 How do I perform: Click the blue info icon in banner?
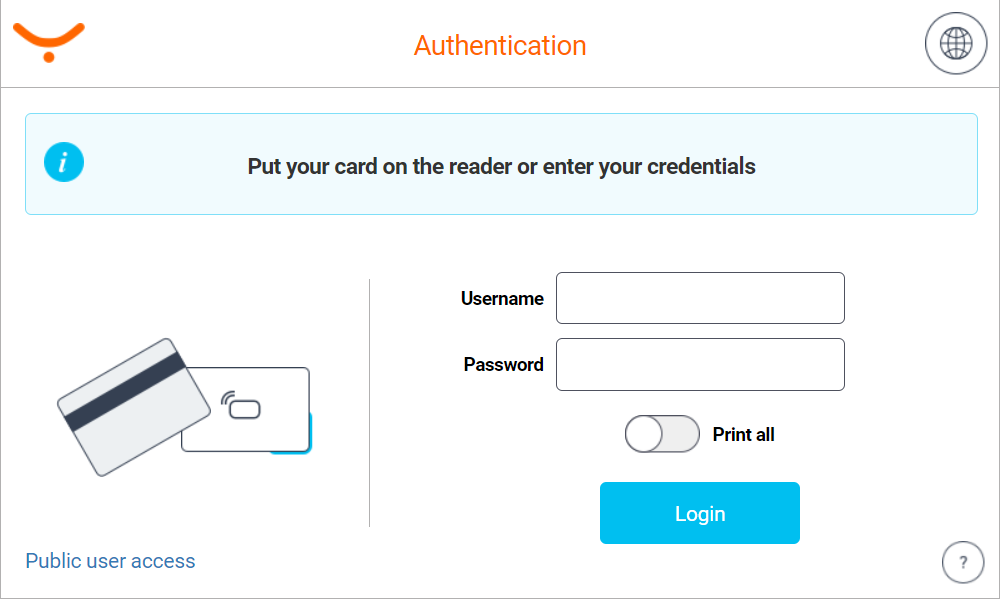[64, 162]
